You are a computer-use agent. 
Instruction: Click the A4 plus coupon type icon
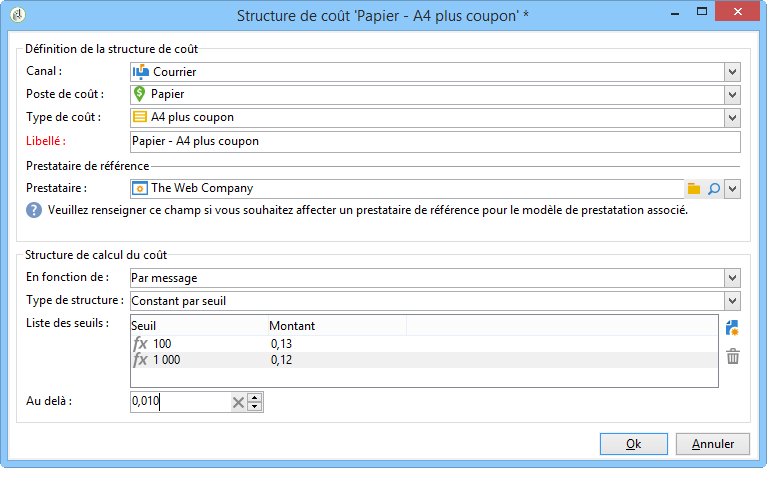coord(140,117)
